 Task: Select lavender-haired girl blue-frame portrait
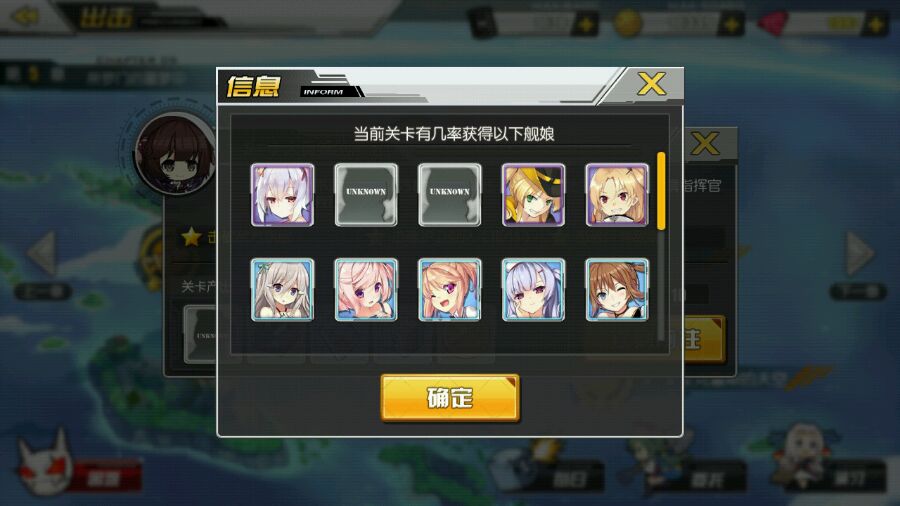click(533, 289)
